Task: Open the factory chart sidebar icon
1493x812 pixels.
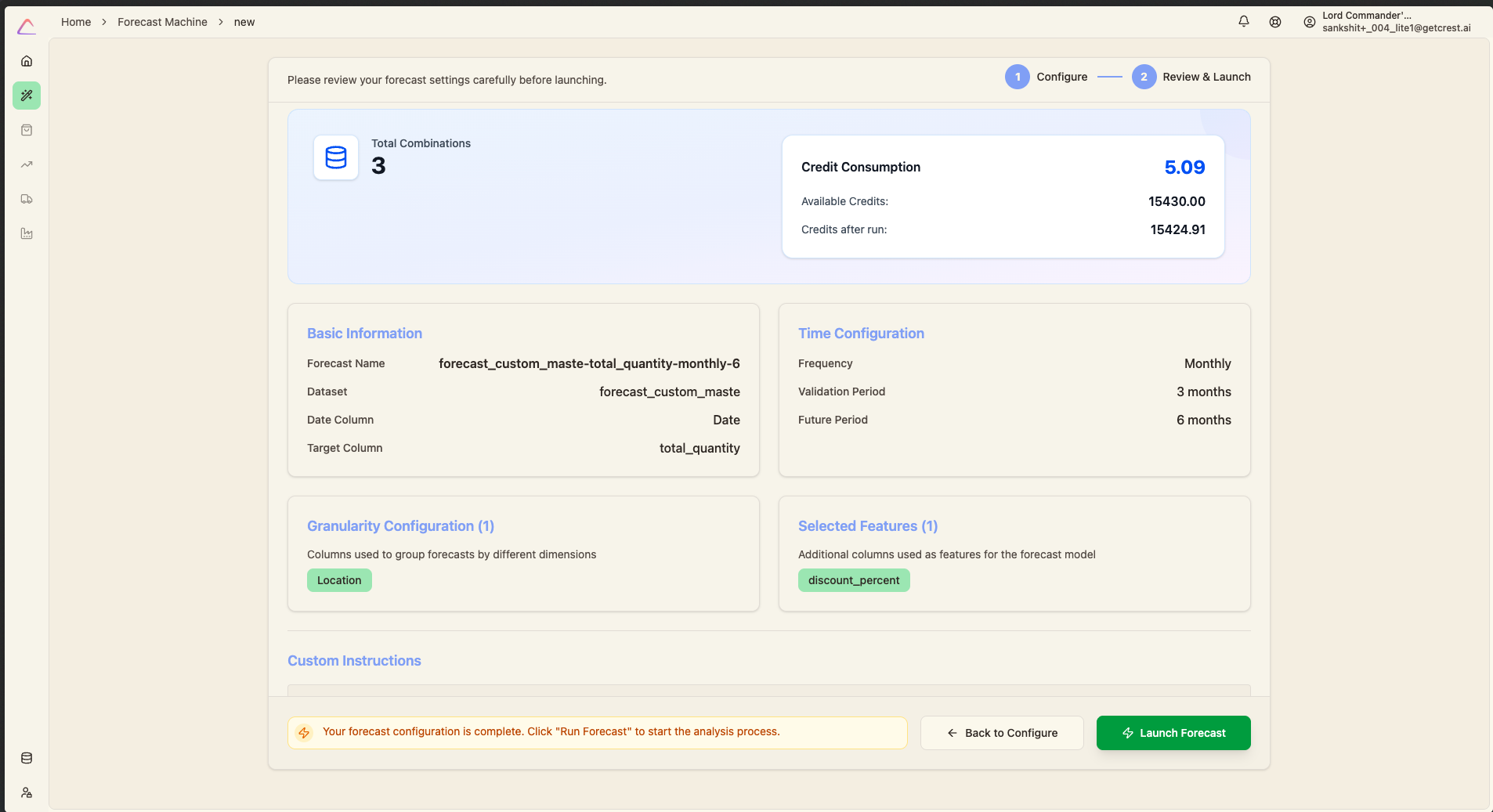Action: coord(27,233)
